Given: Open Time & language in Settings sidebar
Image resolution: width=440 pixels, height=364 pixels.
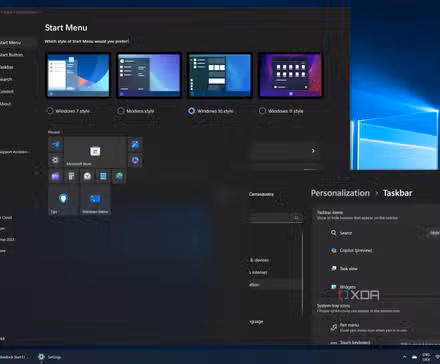Looking at the screenshot, I should 257,321.
